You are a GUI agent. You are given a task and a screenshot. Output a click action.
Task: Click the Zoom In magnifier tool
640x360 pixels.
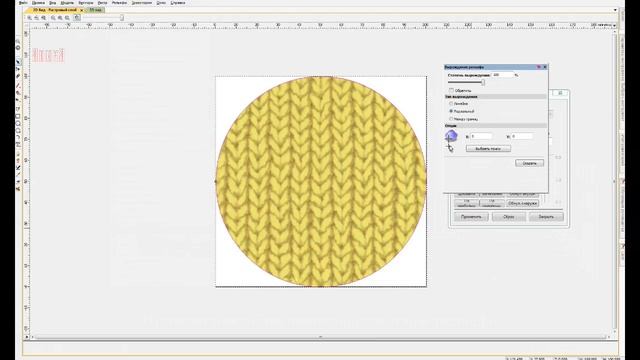(x=29, y=18)
